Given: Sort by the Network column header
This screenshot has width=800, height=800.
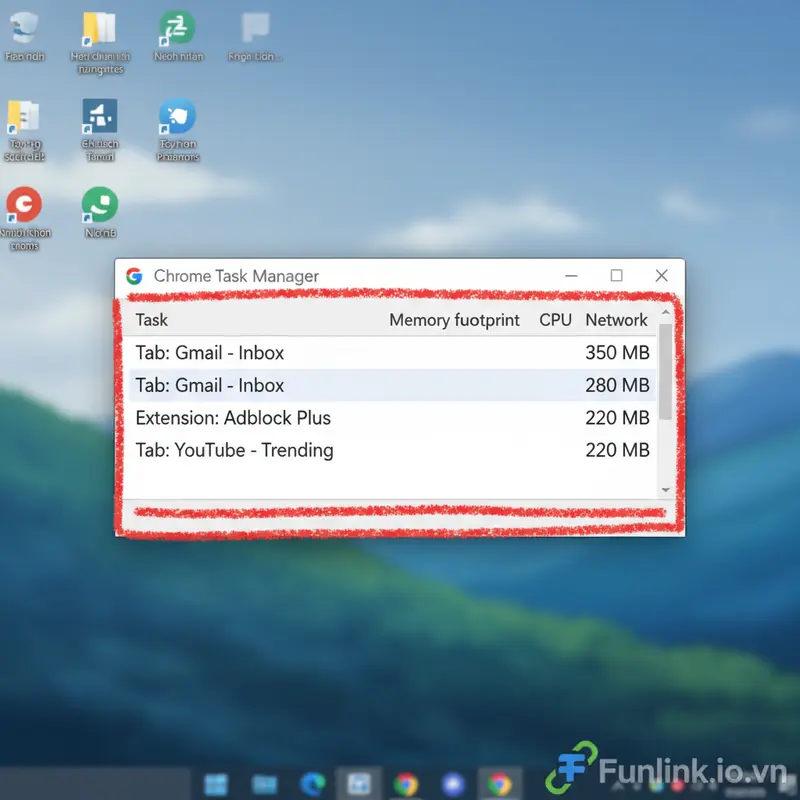Looking at the screenshot, I should tap(616, 320).
